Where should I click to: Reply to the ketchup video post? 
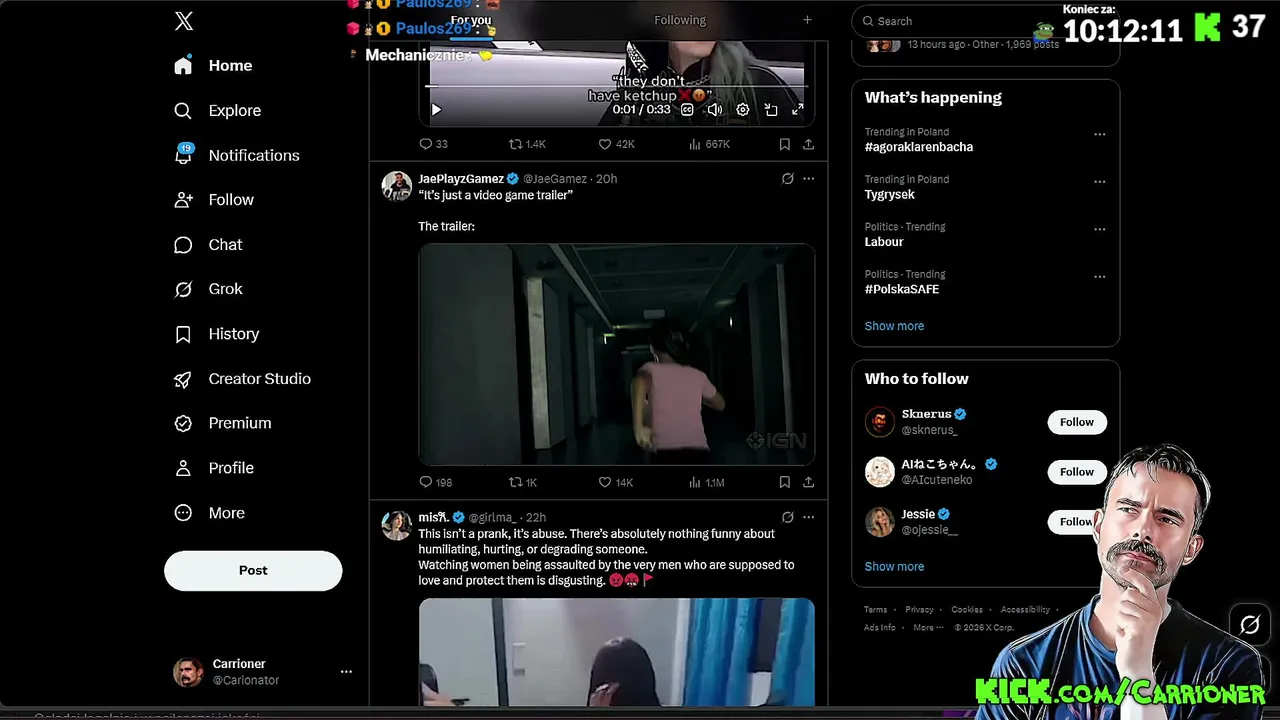click(x=433, y=144)
